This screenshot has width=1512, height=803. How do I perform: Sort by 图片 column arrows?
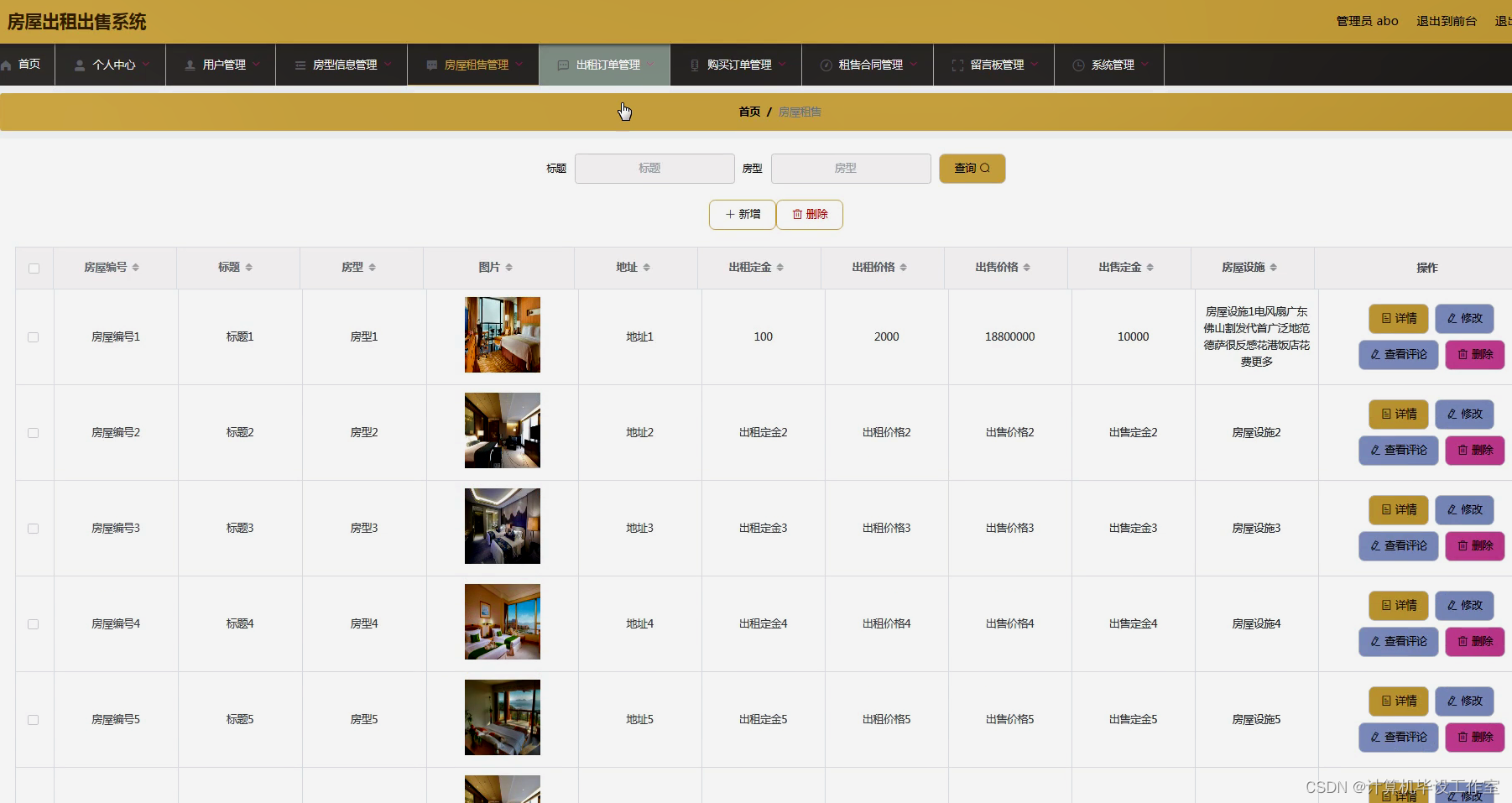(509, 267)
